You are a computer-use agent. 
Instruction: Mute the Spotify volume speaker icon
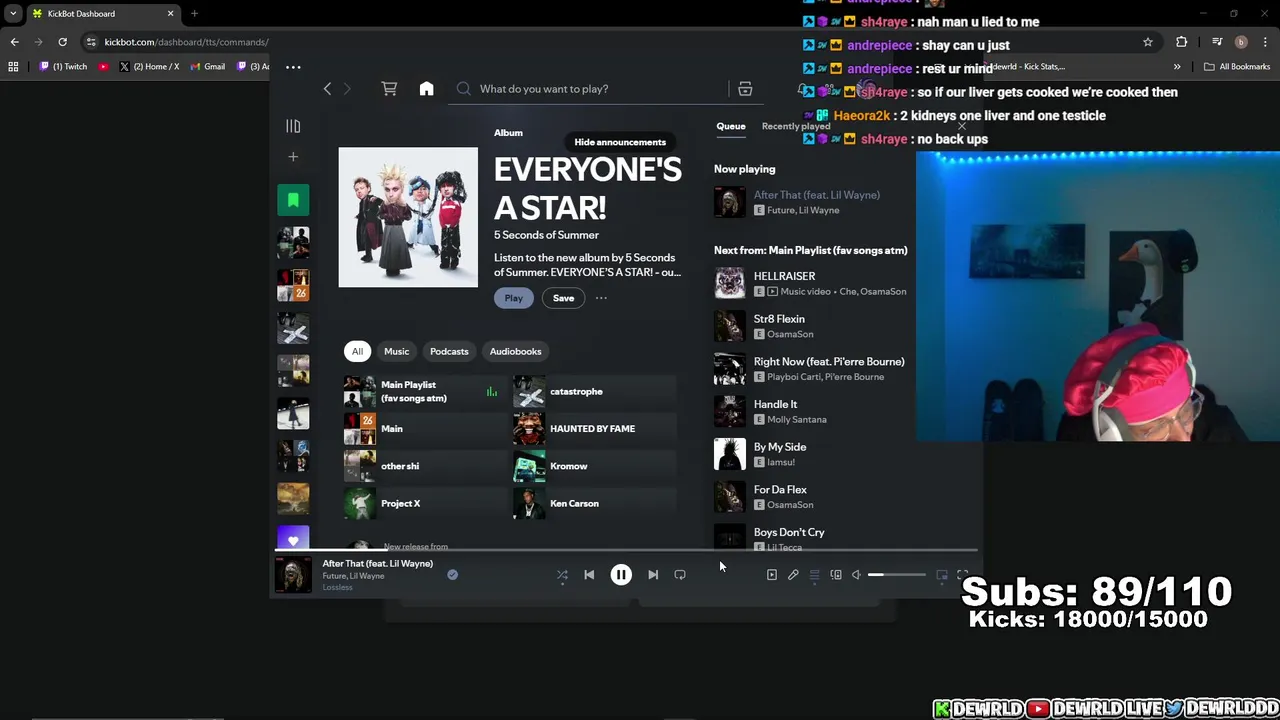(x=856, y=575)
